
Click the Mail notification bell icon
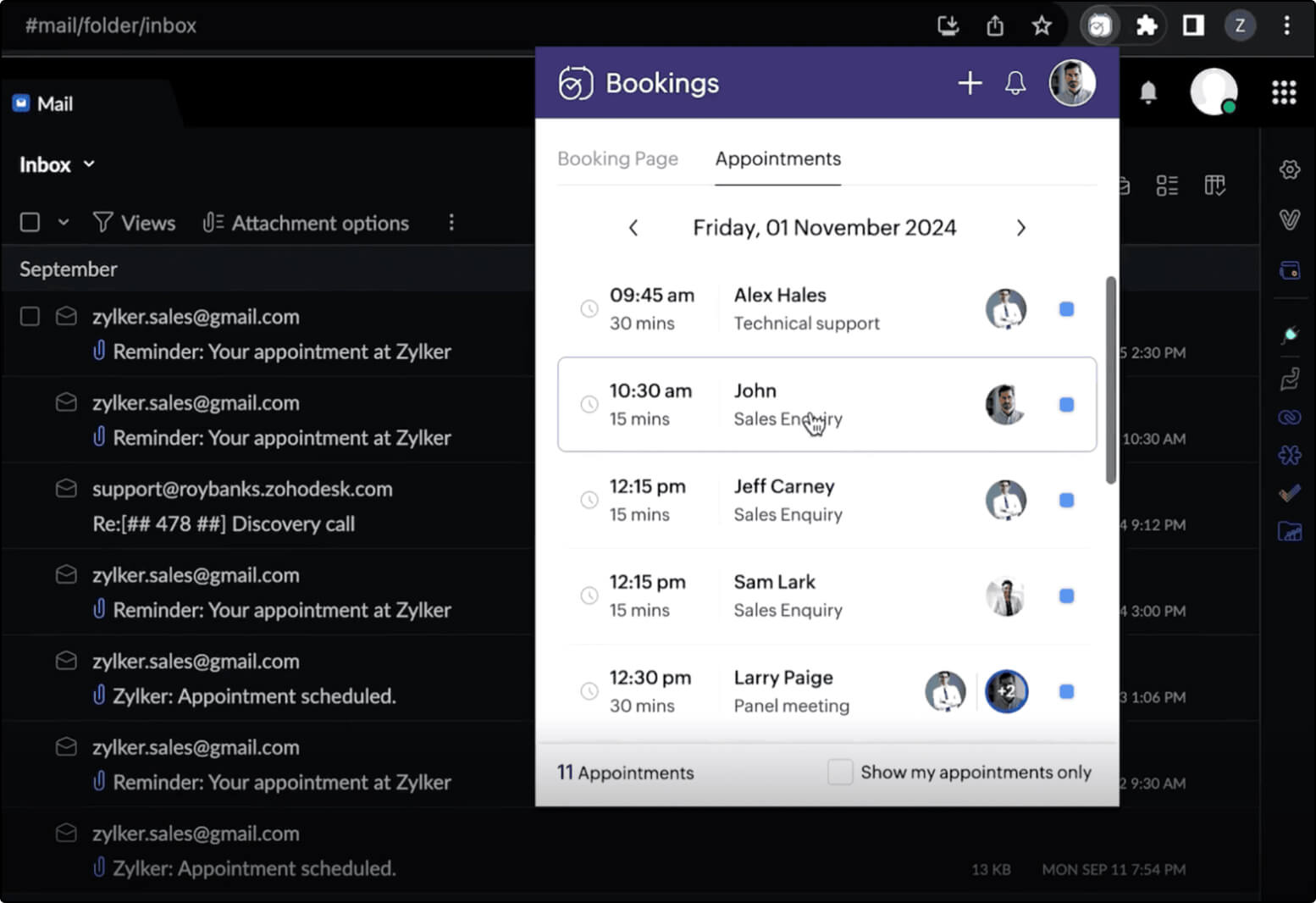click(x=1147, y=91)
